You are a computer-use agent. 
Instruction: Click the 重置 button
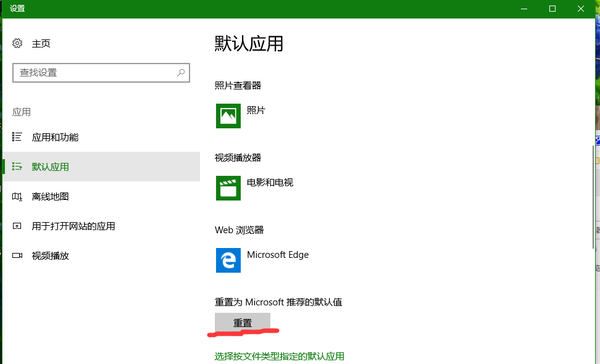click(x=243, y=323)
